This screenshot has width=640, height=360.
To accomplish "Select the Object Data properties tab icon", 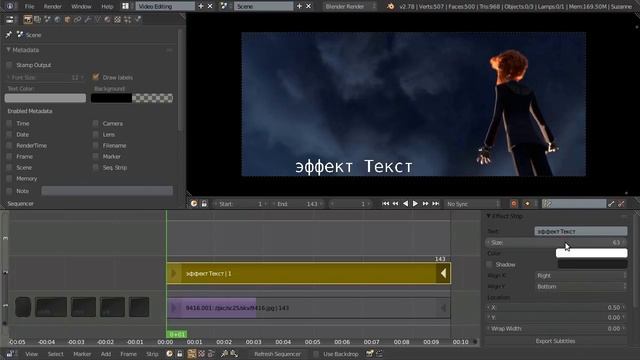I will tap(98, 19).
